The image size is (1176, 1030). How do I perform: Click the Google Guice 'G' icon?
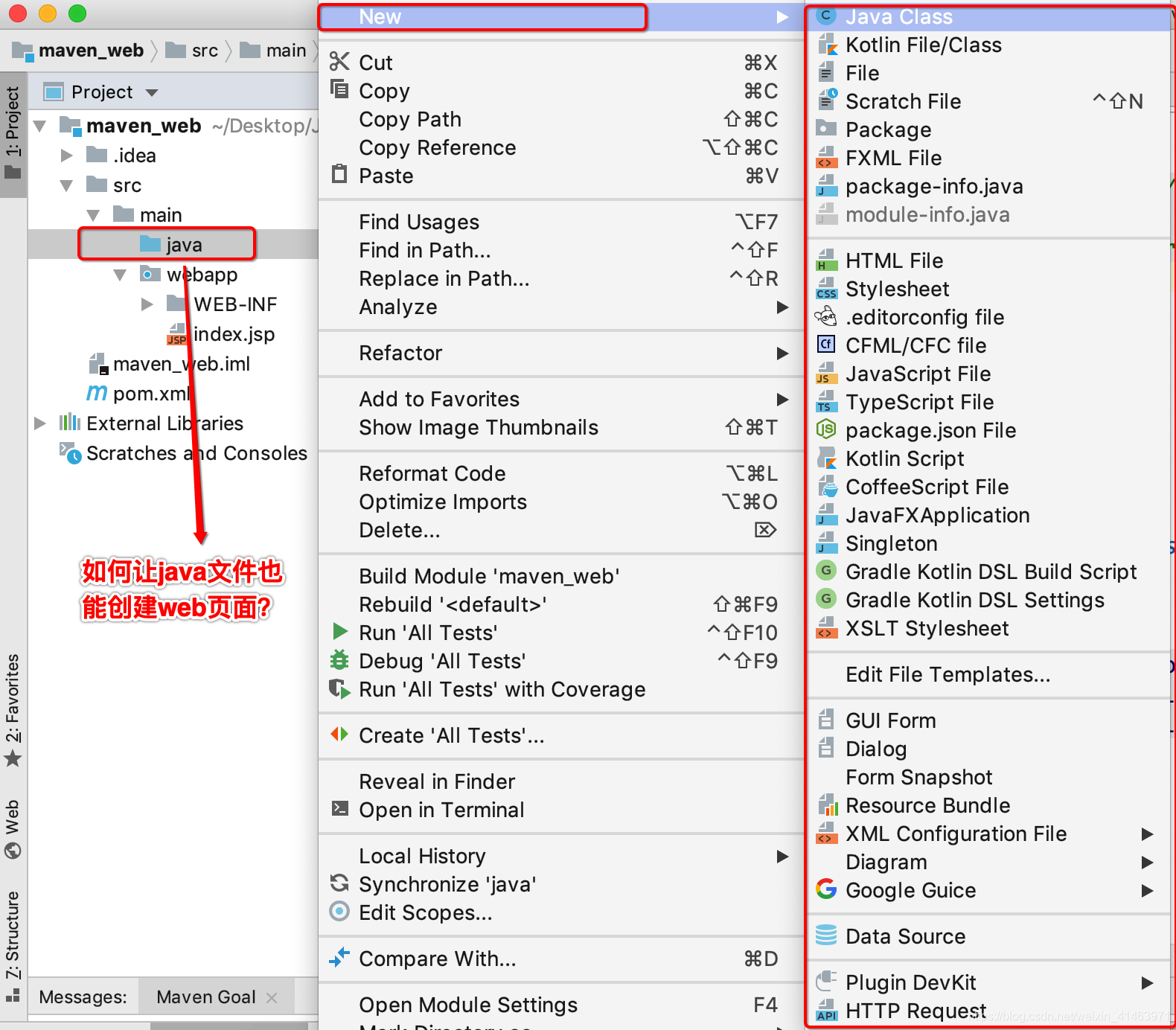(x=826, y=889)
